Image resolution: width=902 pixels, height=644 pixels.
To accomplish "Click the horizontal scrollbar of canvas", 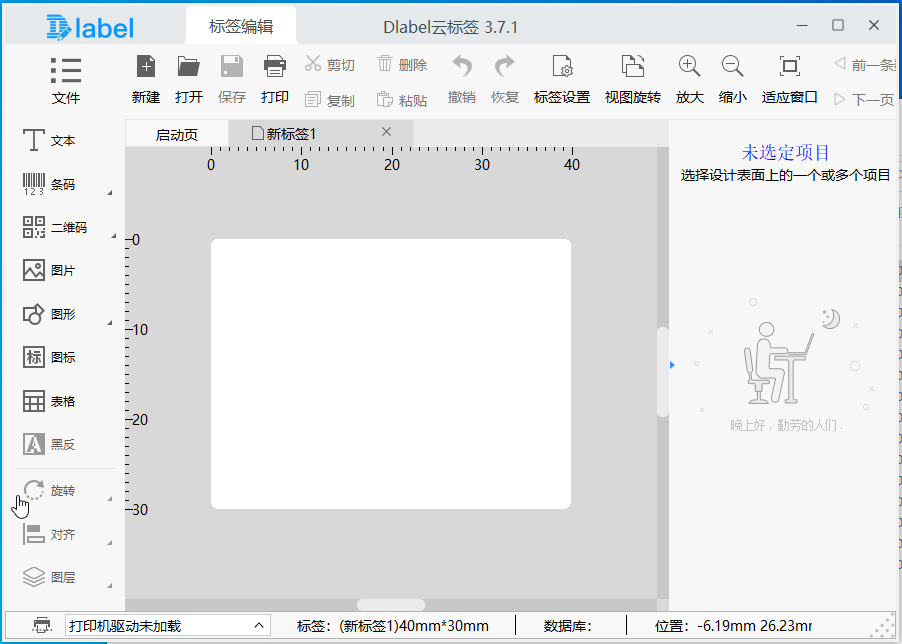I will tap(391, 605).
